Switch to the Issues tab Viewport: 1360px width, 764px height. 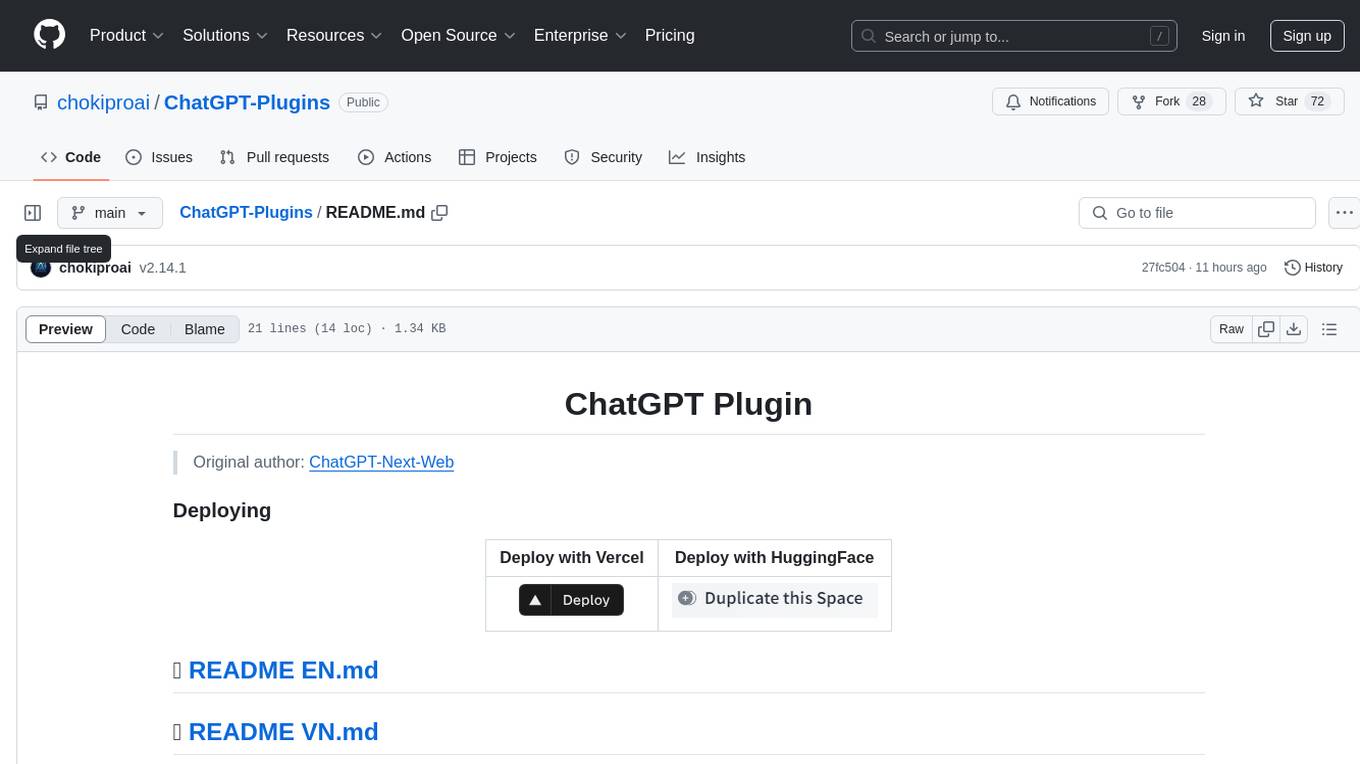[x=159, y=157]
